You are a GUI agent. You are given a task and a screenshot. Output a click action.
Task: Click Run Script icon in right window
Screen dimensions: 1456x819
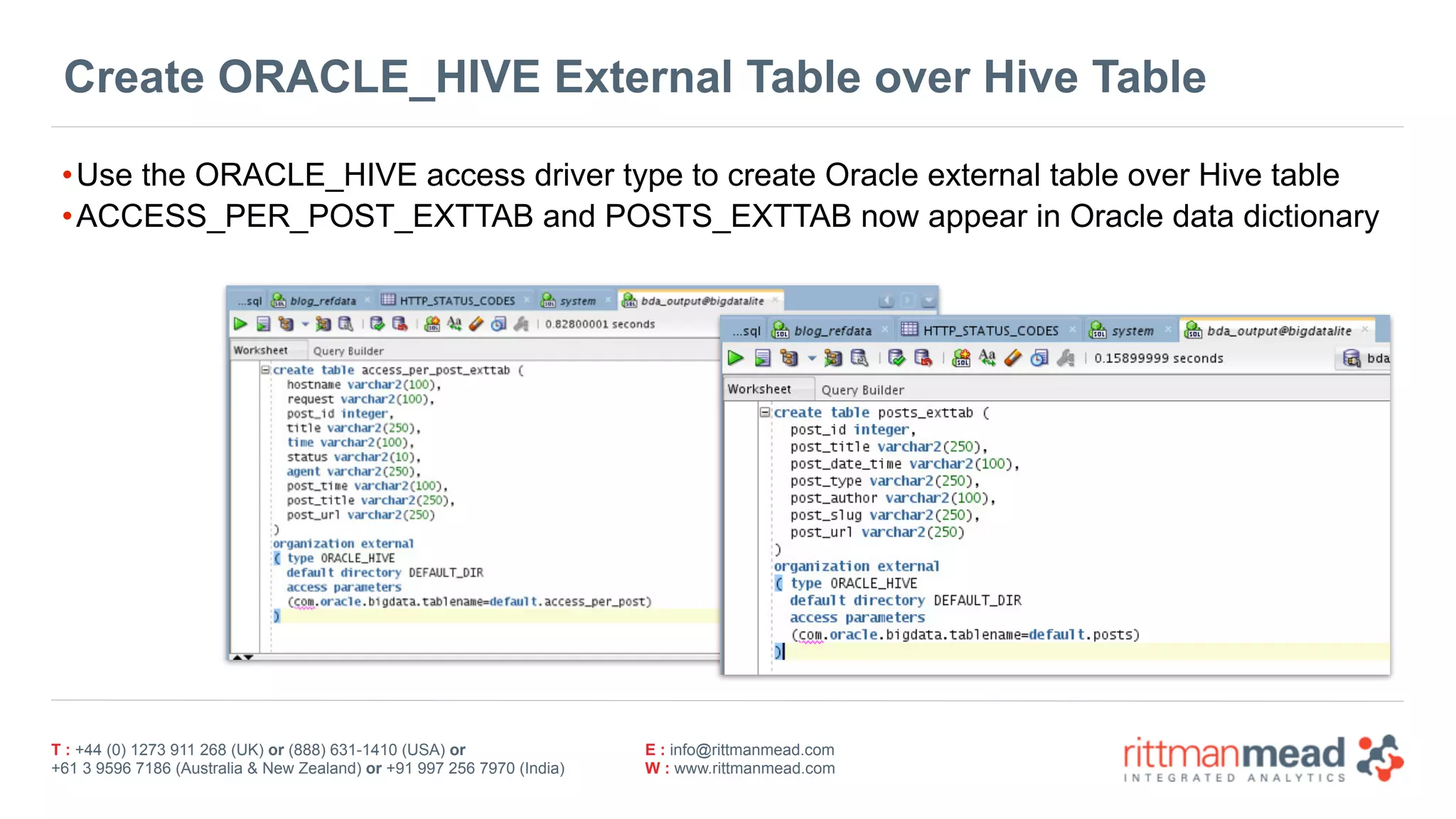click(763, 358)
